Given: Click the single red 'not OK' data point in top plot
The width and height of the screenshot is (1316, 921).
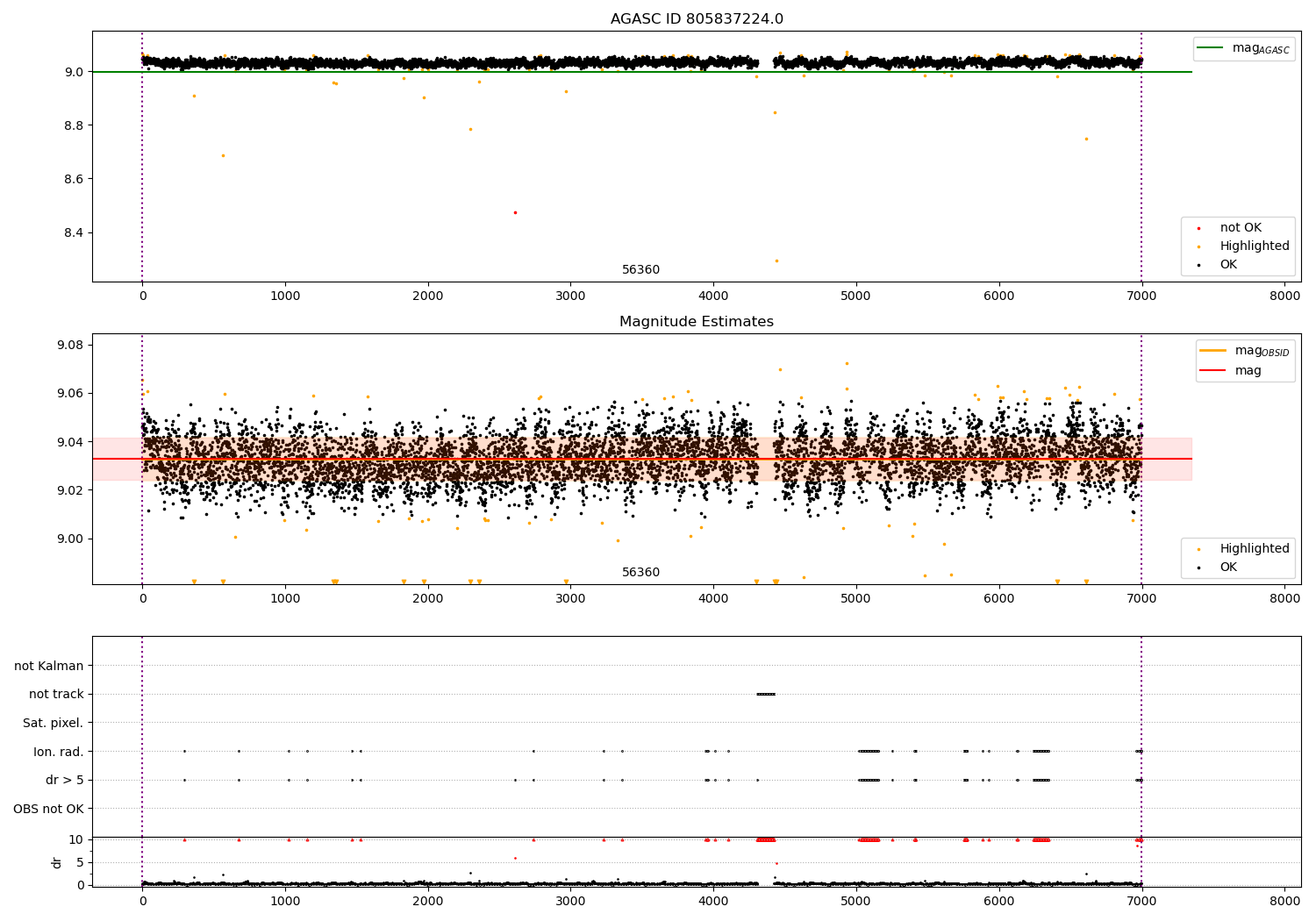Looking at the screenshot, I should [515, 212].
